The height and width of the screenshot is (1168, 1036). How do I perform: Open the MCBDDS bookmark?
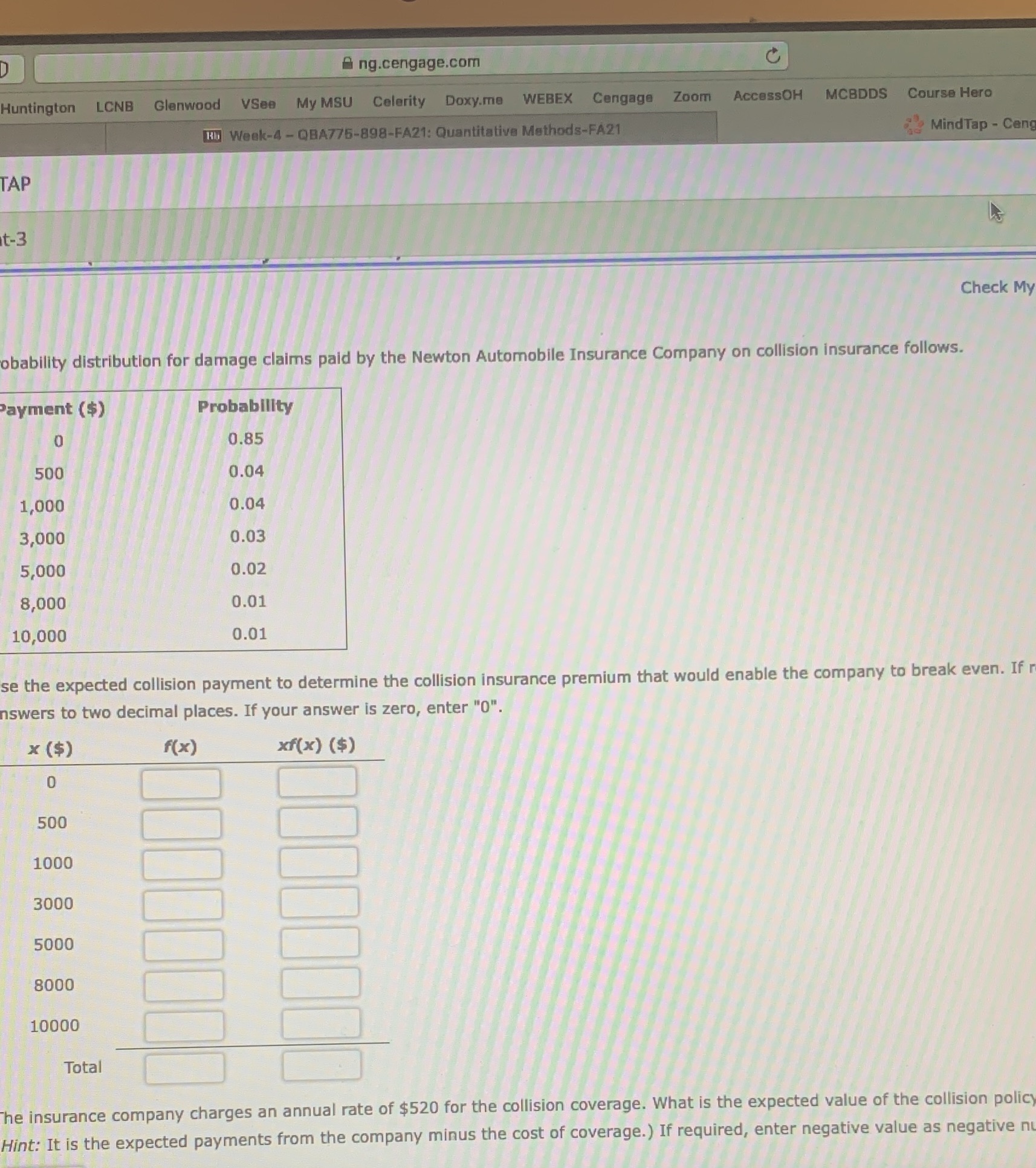click(x=856, y=94)
